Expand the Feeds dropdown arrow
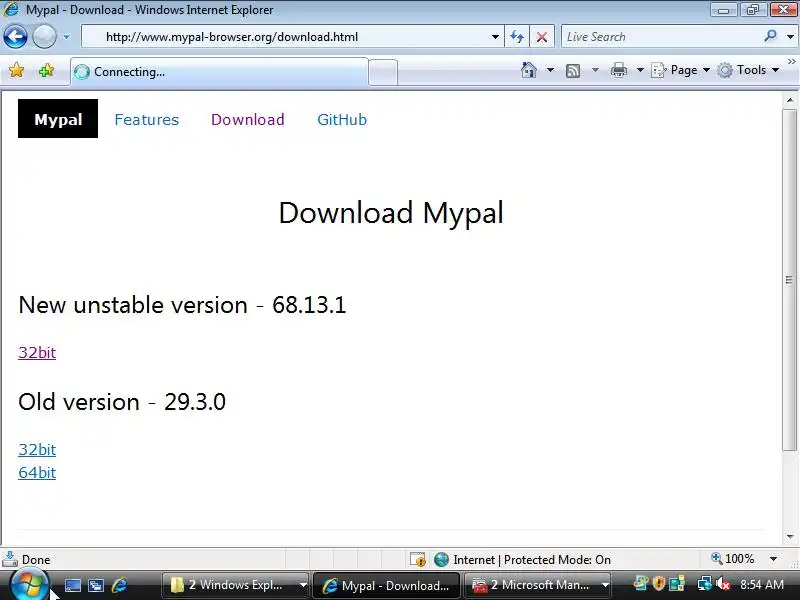800x600 pixels. pos(595,70)
